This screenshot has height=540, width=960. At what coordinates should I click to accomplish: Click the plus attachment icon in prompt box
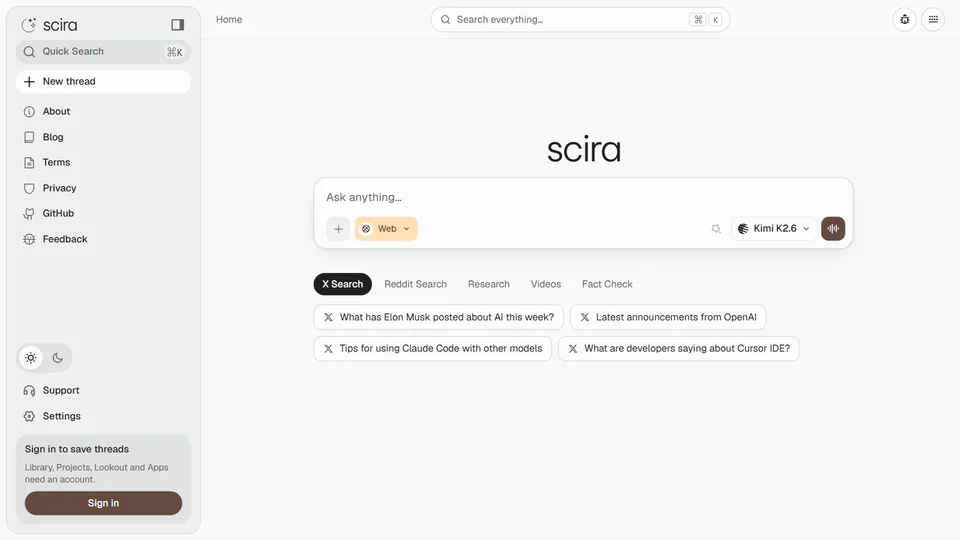point(338,229)
